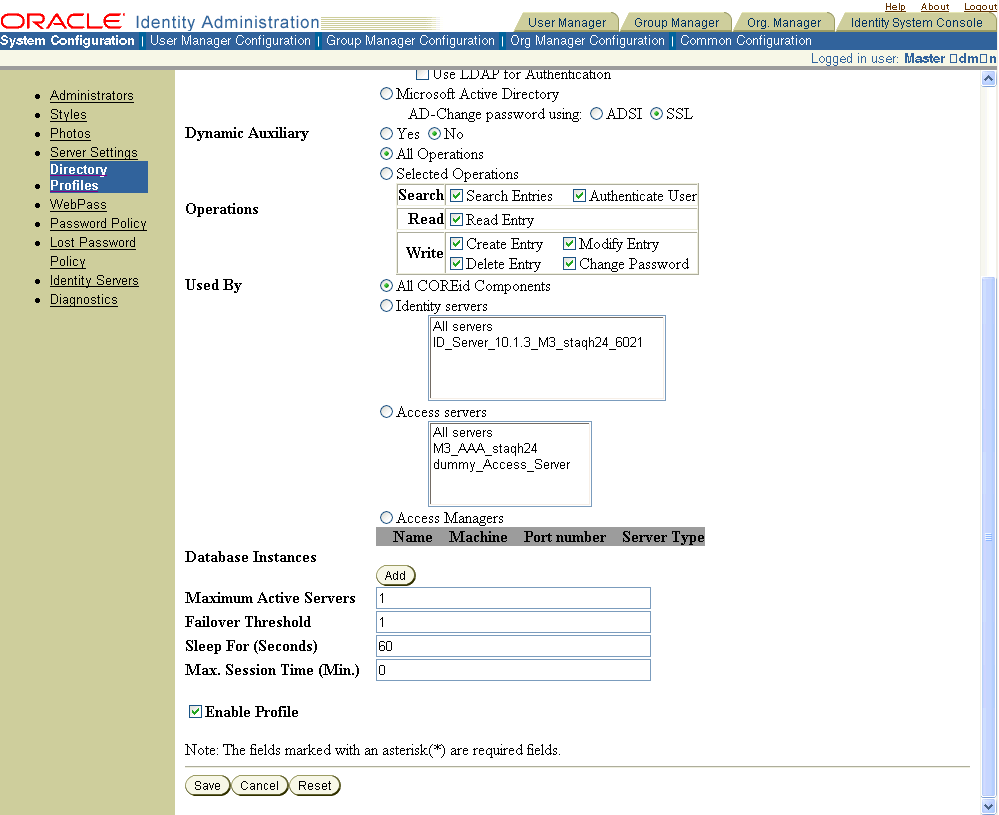Select All COREid Components radio button
Viewport: 999px width, 815px height.
point(386,285)
